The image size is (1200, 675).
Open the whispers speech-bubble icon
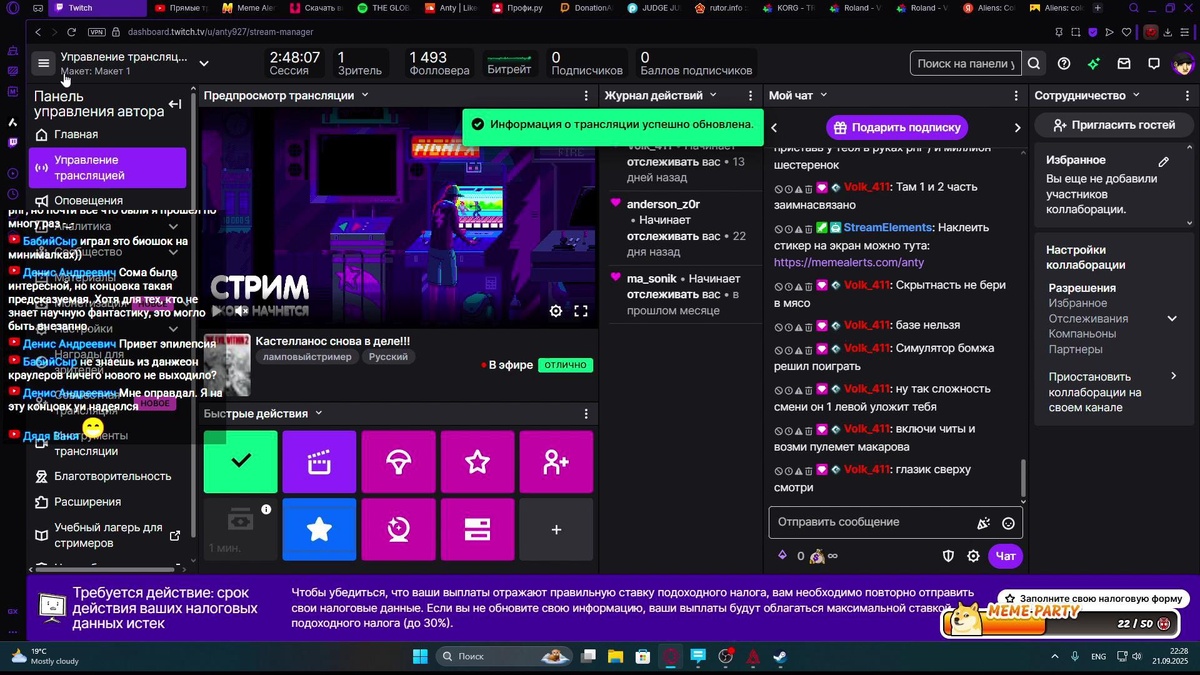point(1154,63)
